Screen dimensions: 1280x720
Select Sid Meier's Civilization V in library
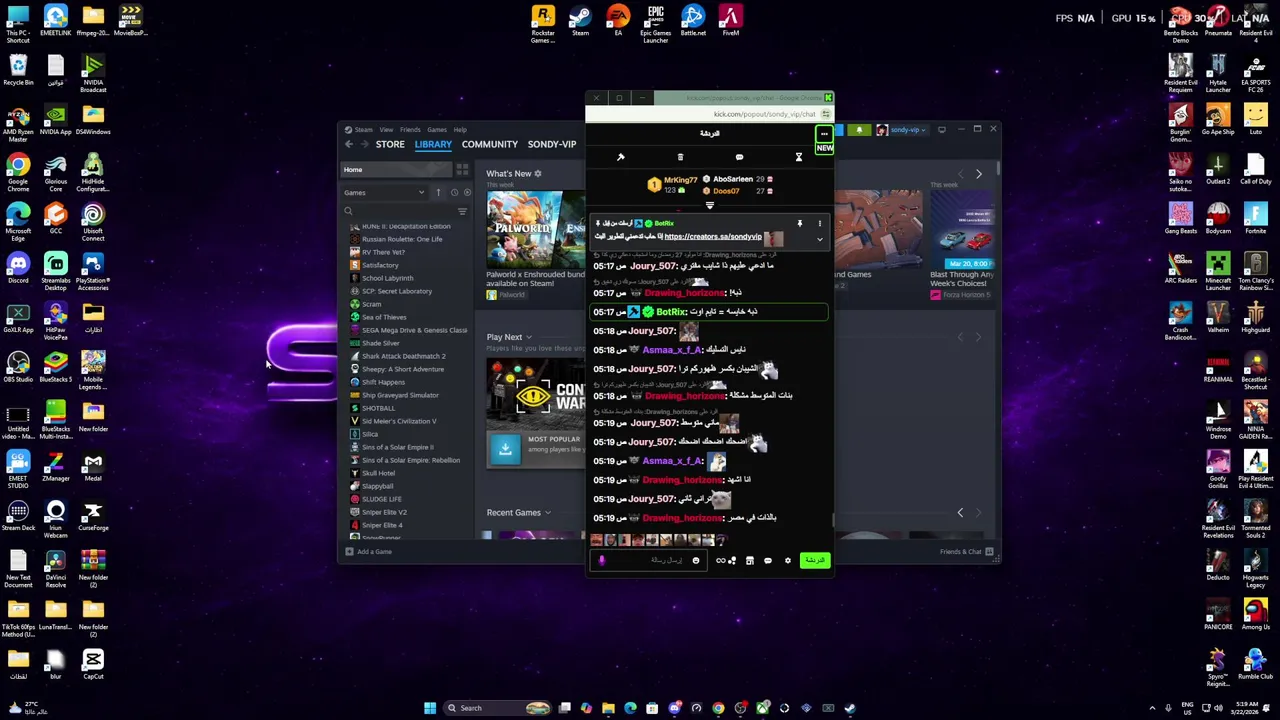pos(399,421)
